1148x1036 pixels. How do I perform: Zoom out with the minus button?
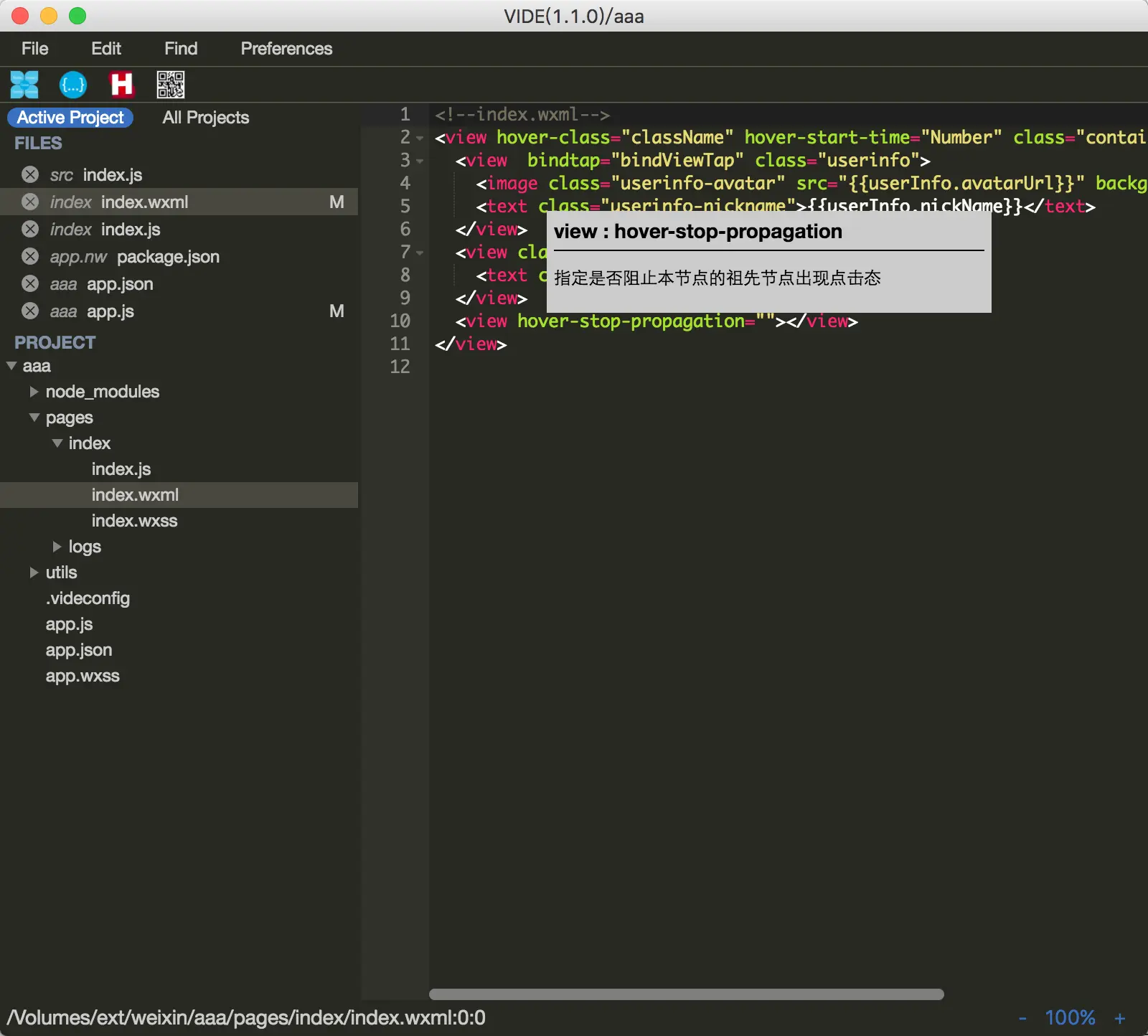[x=1022, y=1018]
